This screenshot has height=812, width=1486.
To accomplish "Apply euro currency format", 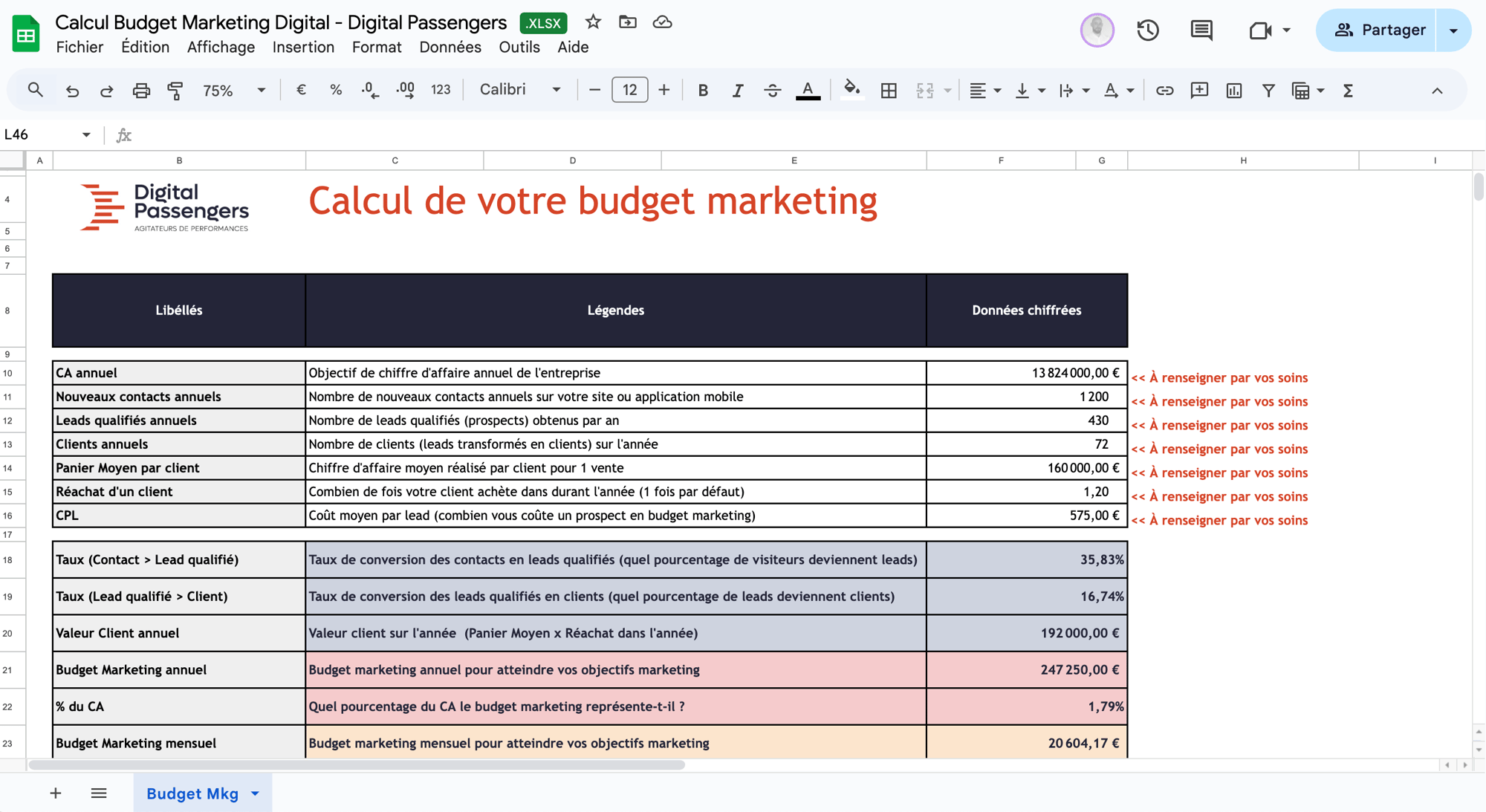I will [x=301, y=90].
